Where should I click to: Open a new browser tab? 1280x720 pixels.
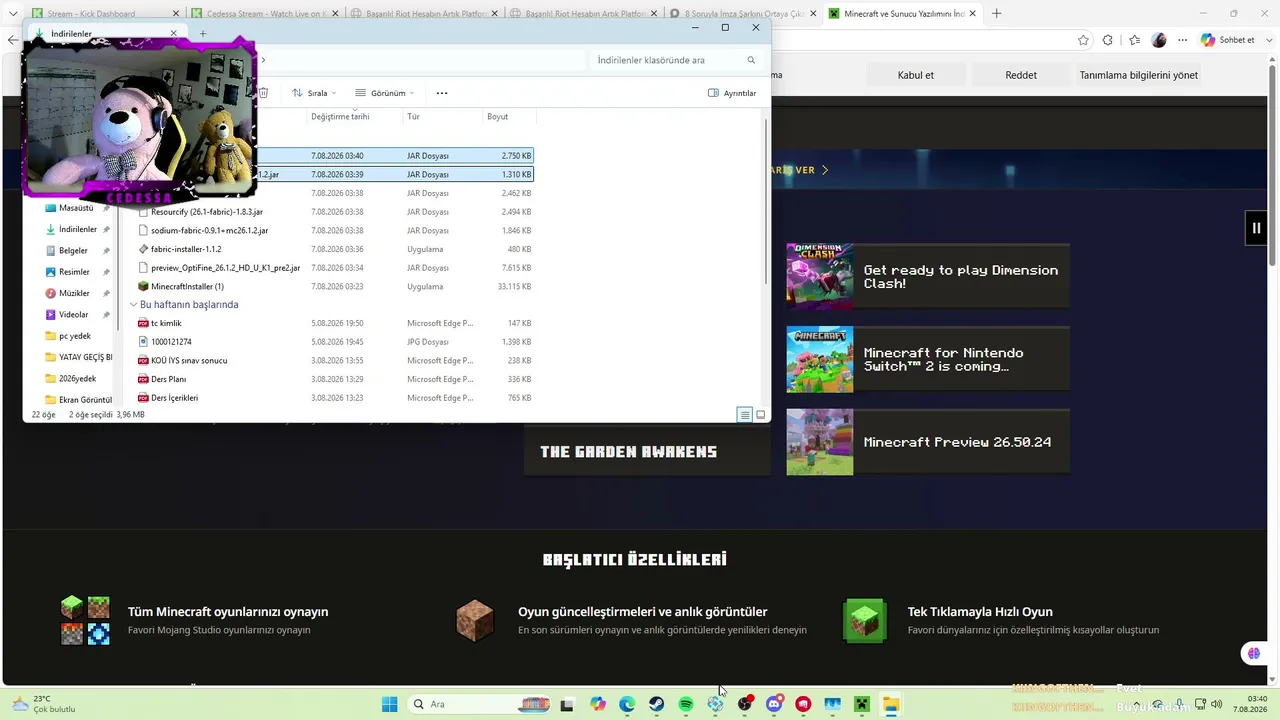pos(996,14)
